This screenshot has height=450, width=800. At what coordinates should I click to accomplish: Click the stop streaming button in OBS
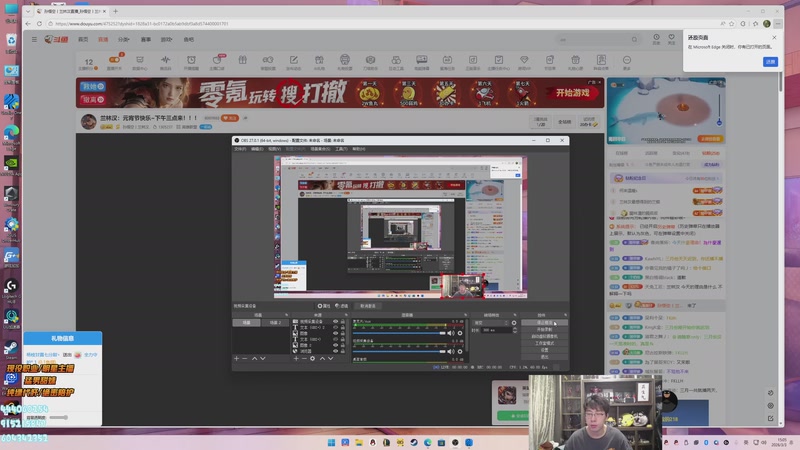click(x=544, y=322)
